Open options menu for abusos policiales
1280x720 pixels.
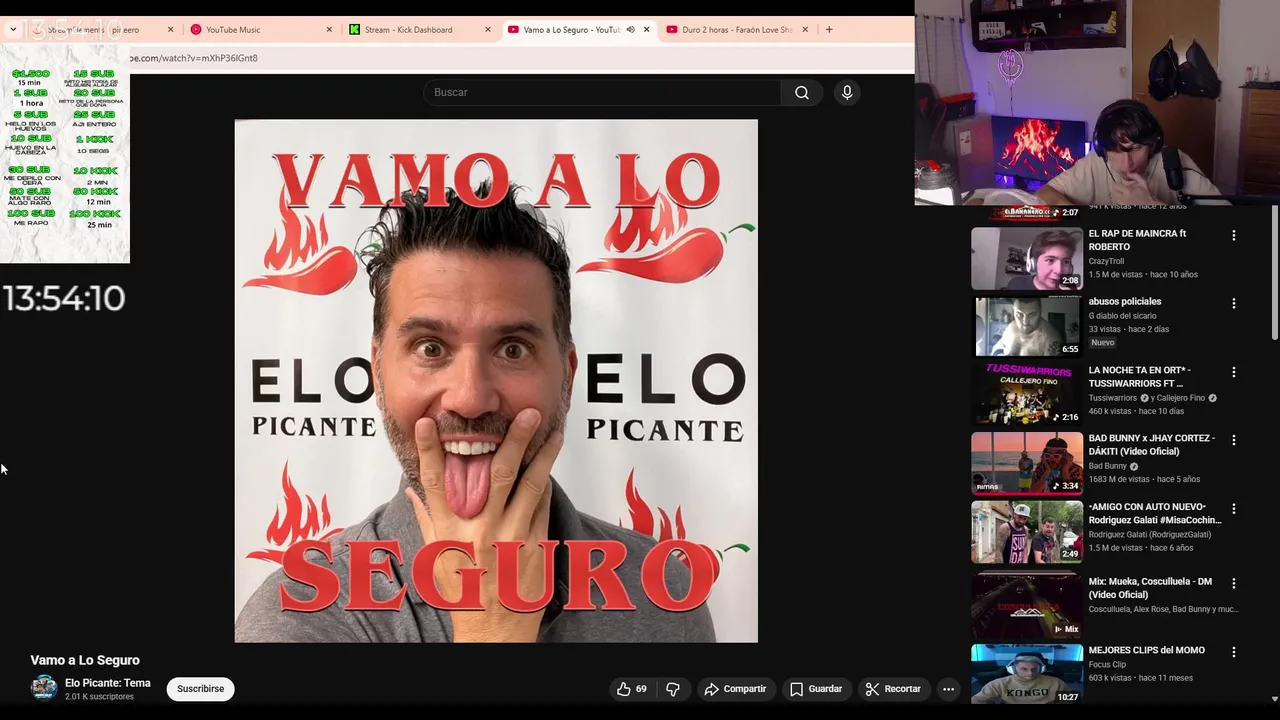[1234, 303]
